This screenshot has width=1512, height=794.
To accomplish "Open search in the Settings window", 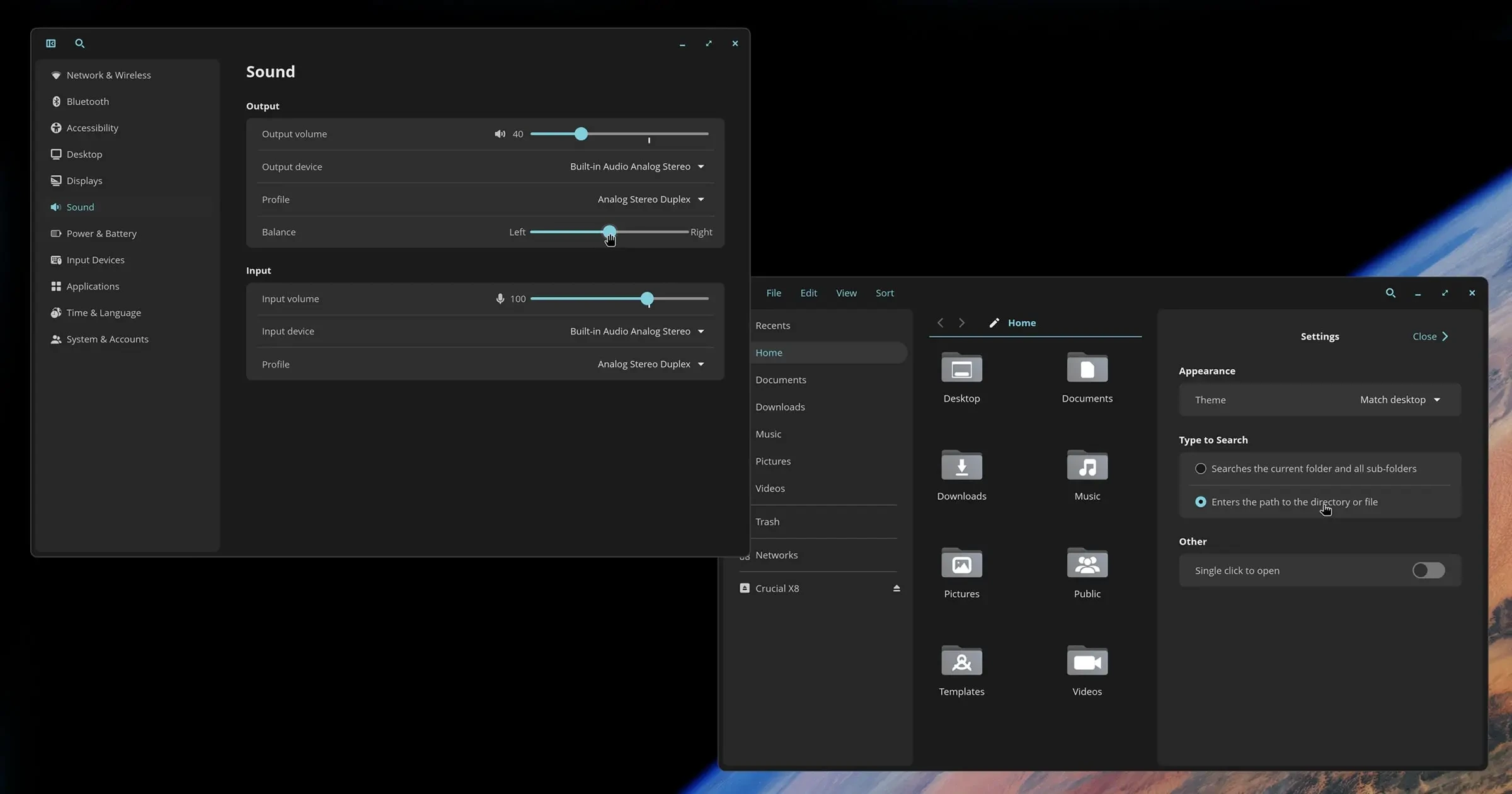I will coord(80,43).
